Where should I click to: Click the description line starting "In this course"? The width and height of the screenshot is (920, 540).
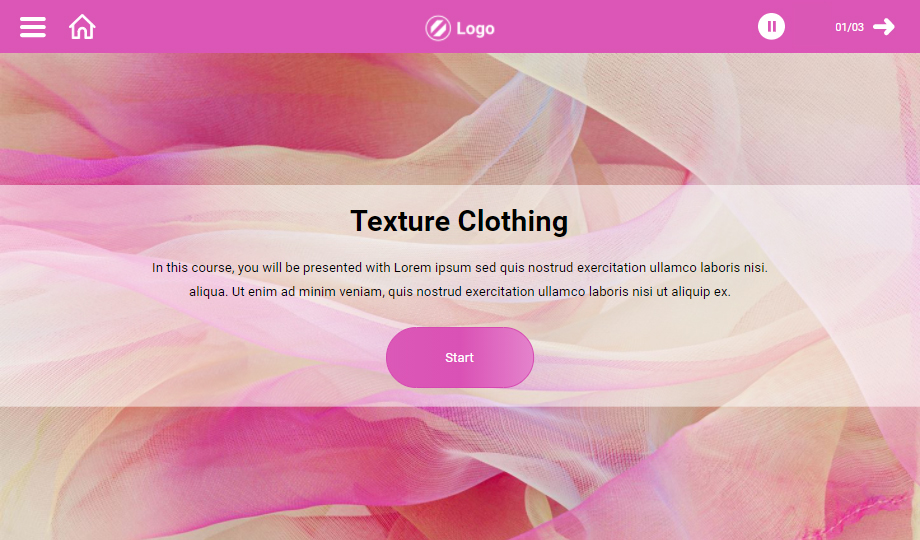(x=459, y=268)
